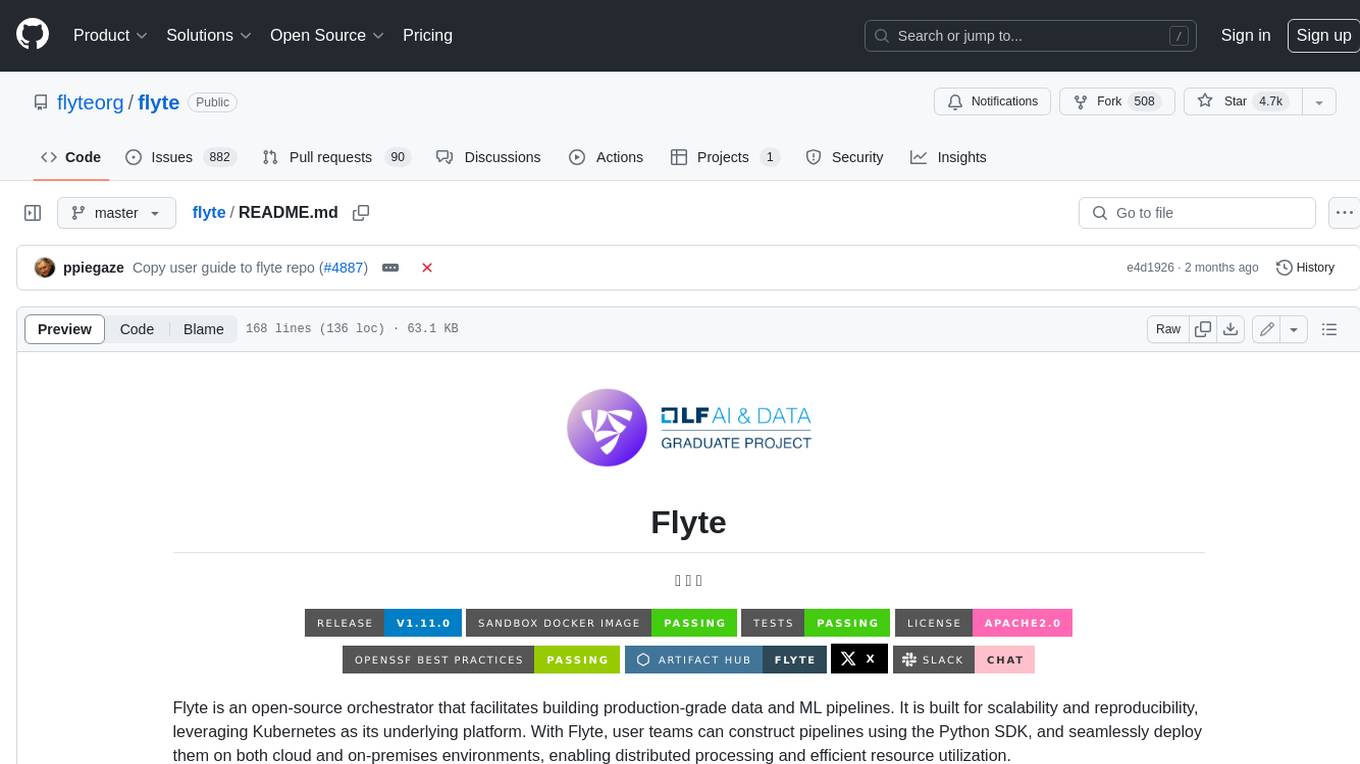Open the flyteorg organization link
This screenshot has height=764, width=1360.
(90, 102)
